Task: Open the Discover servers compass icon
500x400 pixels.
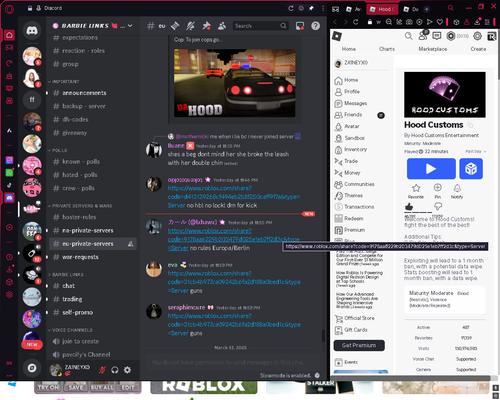Action: 32,368
